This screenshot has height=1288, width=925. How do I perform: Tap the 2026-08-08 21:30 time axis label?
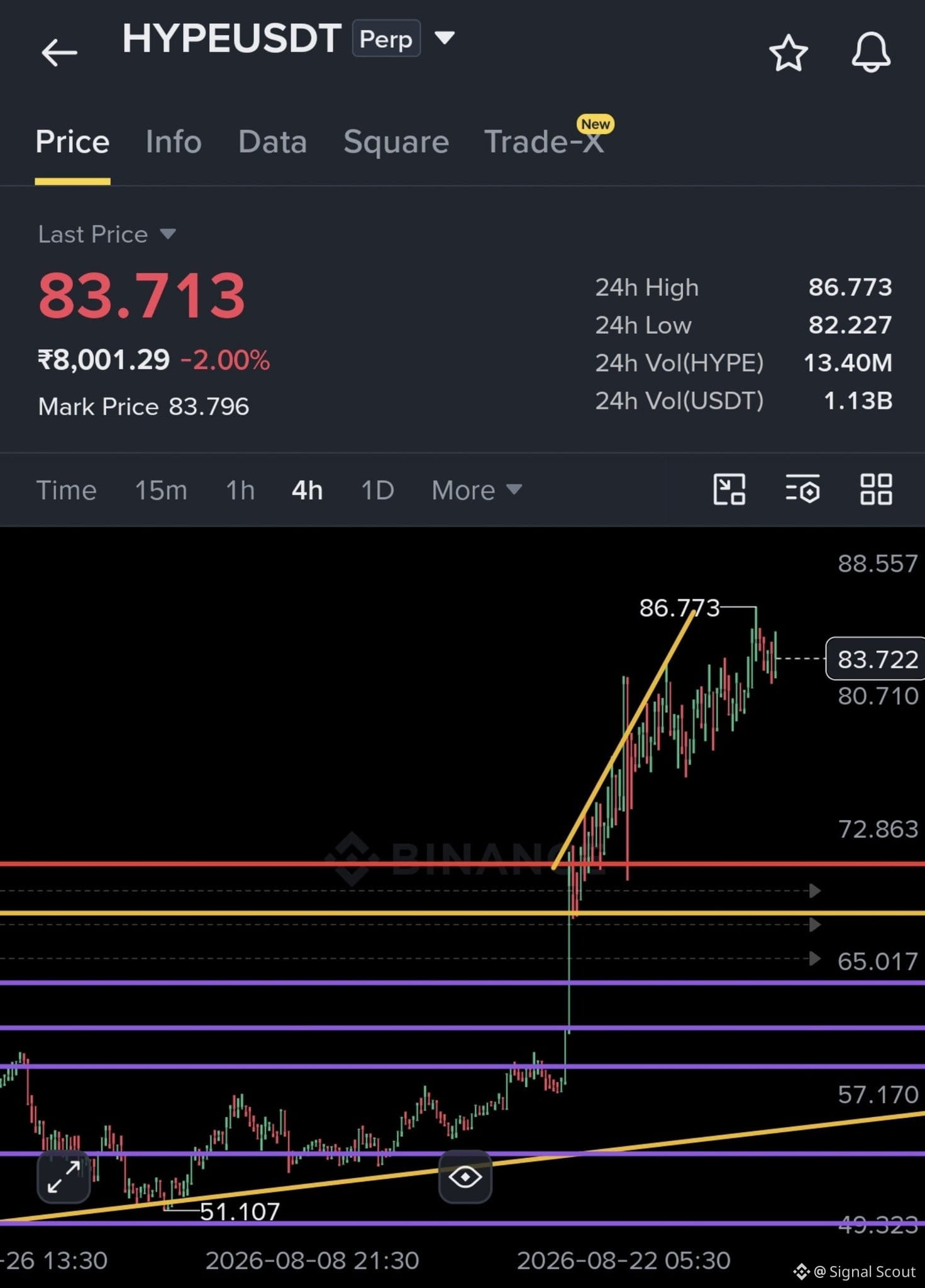[312, 1261]
